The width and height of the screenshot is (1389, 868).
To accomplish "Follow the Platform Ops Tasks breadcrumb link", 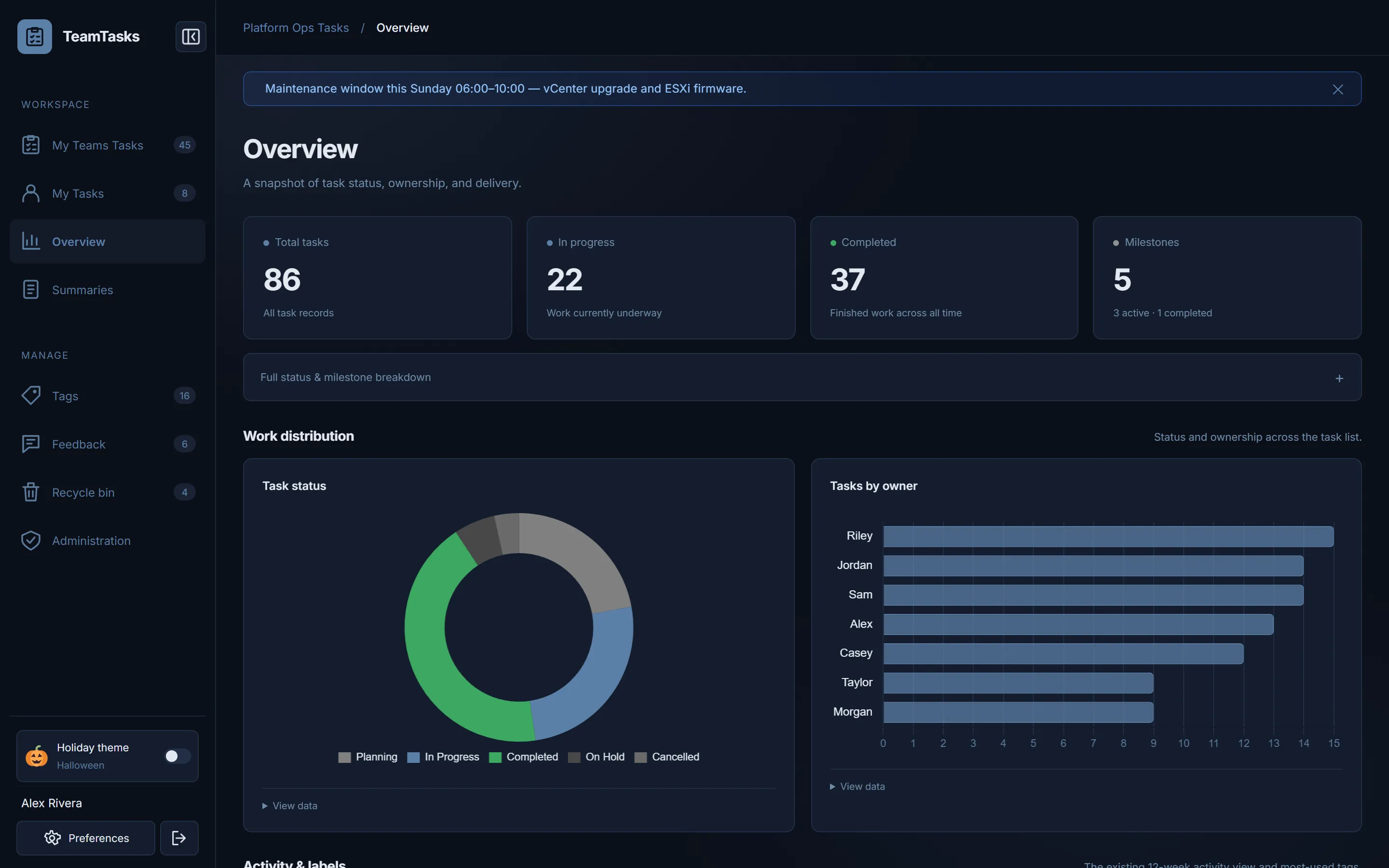I will coord(296,27).
